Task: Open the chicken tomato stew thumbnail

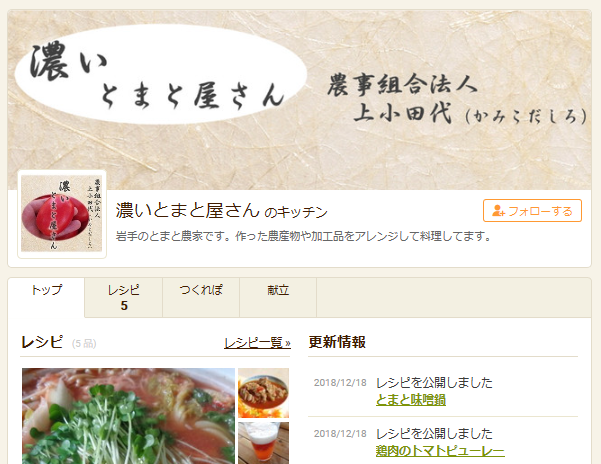Action: click(263, 393)
